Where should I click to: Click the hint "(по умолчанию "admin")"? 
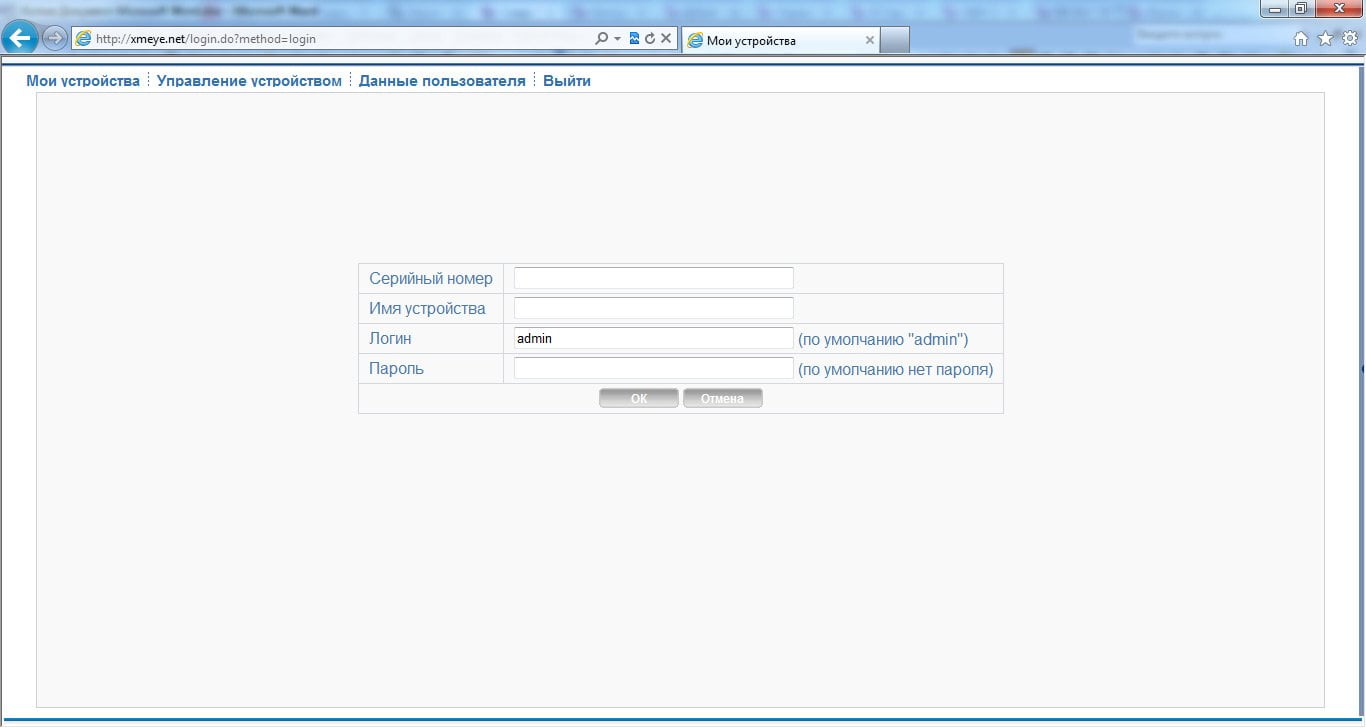(883, 340)
